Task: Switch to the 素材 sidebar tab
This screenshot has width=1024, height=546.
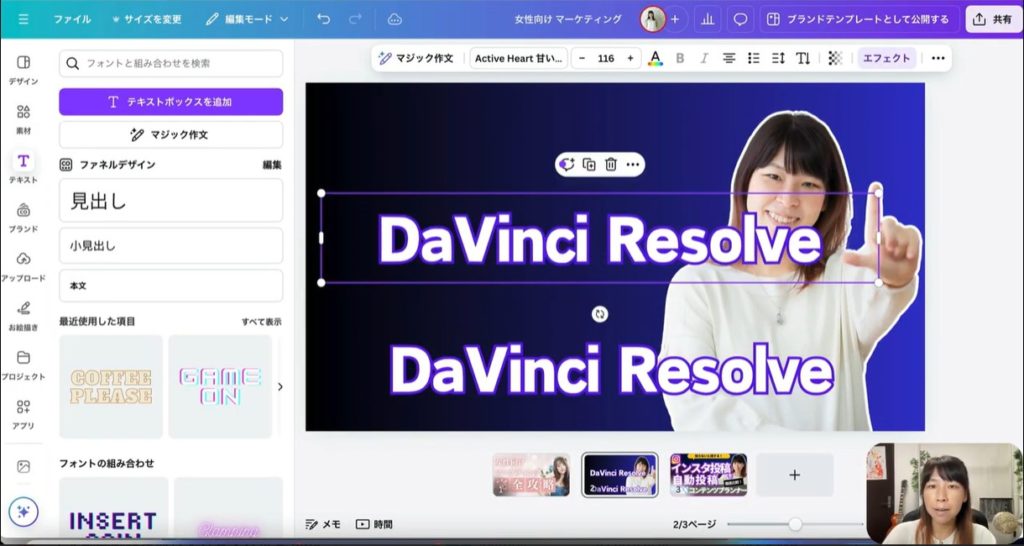Action: pyautogui.click(x=23, y=118)
